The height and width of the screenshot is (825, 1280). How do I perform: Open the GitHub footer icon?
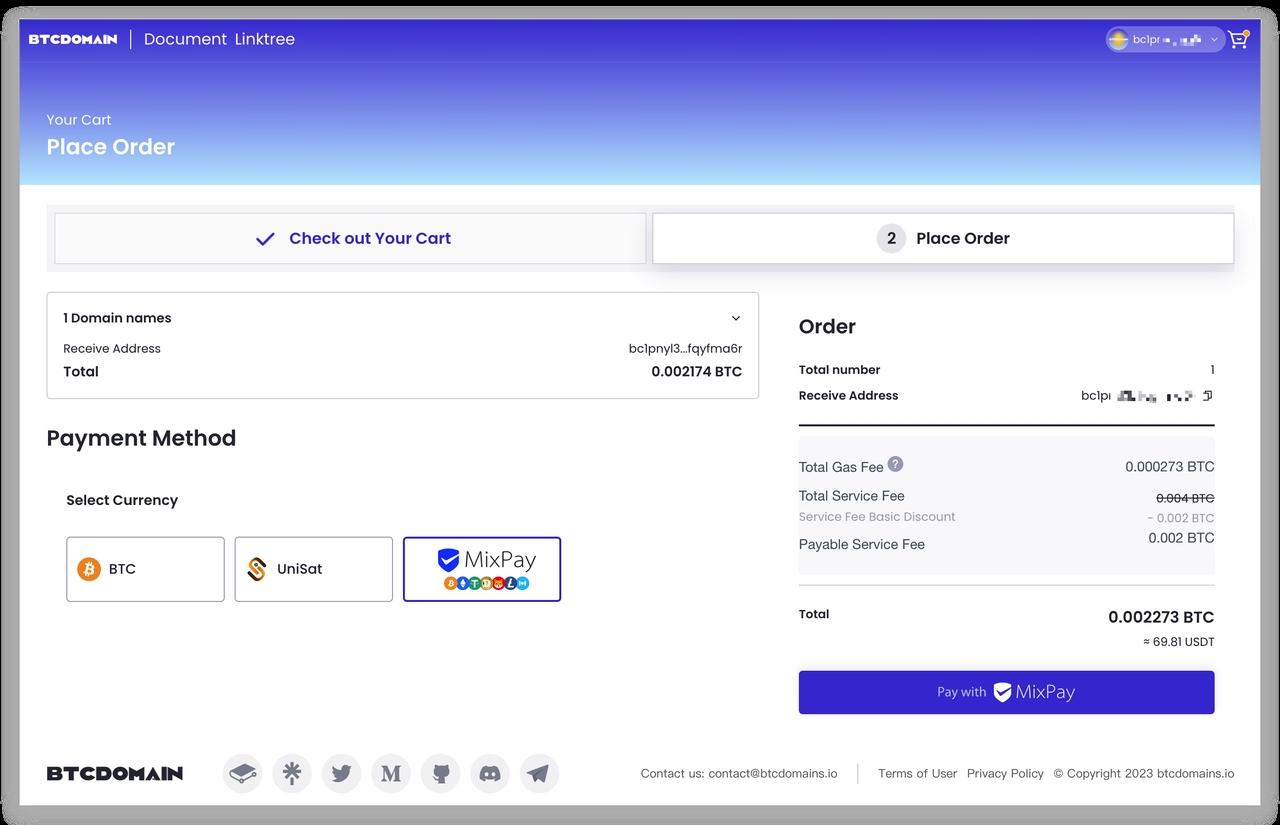[x=441, y=773]
